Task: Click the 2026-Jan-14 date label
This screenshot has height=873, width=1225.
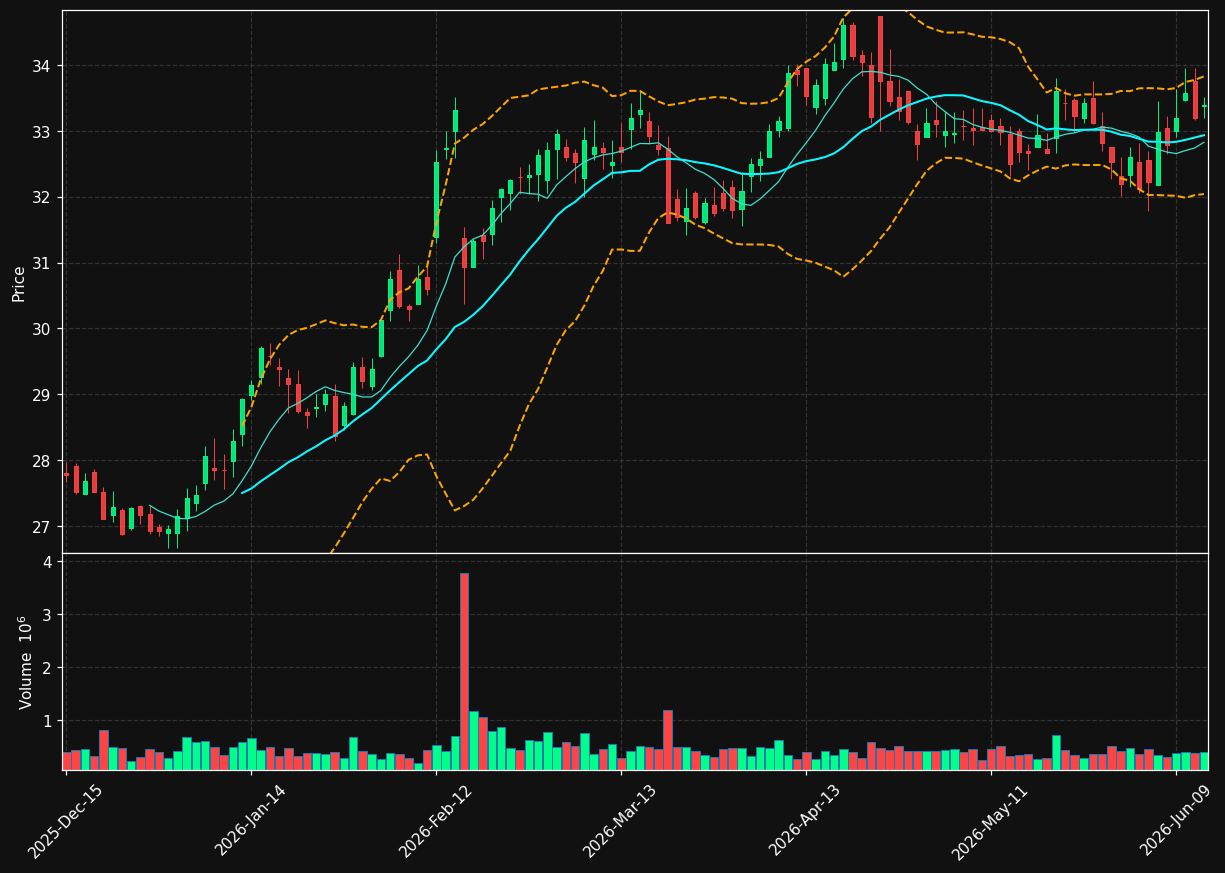Action: click(x=251, y=821)
